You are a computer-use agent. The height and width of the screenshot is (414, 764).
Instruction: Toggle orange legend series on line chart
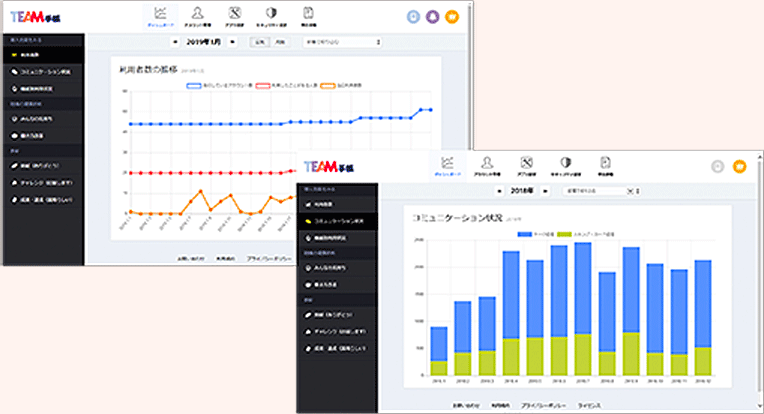341,86
